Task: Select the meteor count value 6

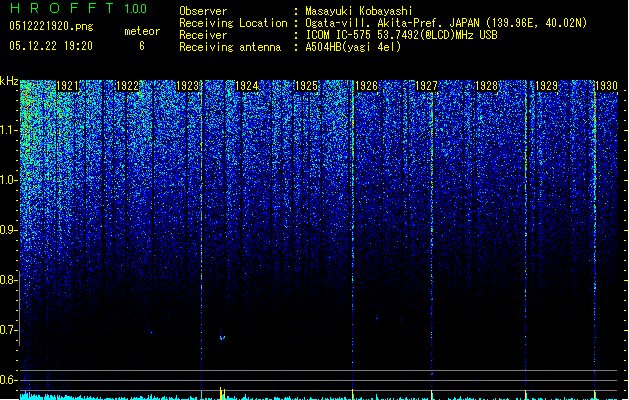Action: pos(142,46)
